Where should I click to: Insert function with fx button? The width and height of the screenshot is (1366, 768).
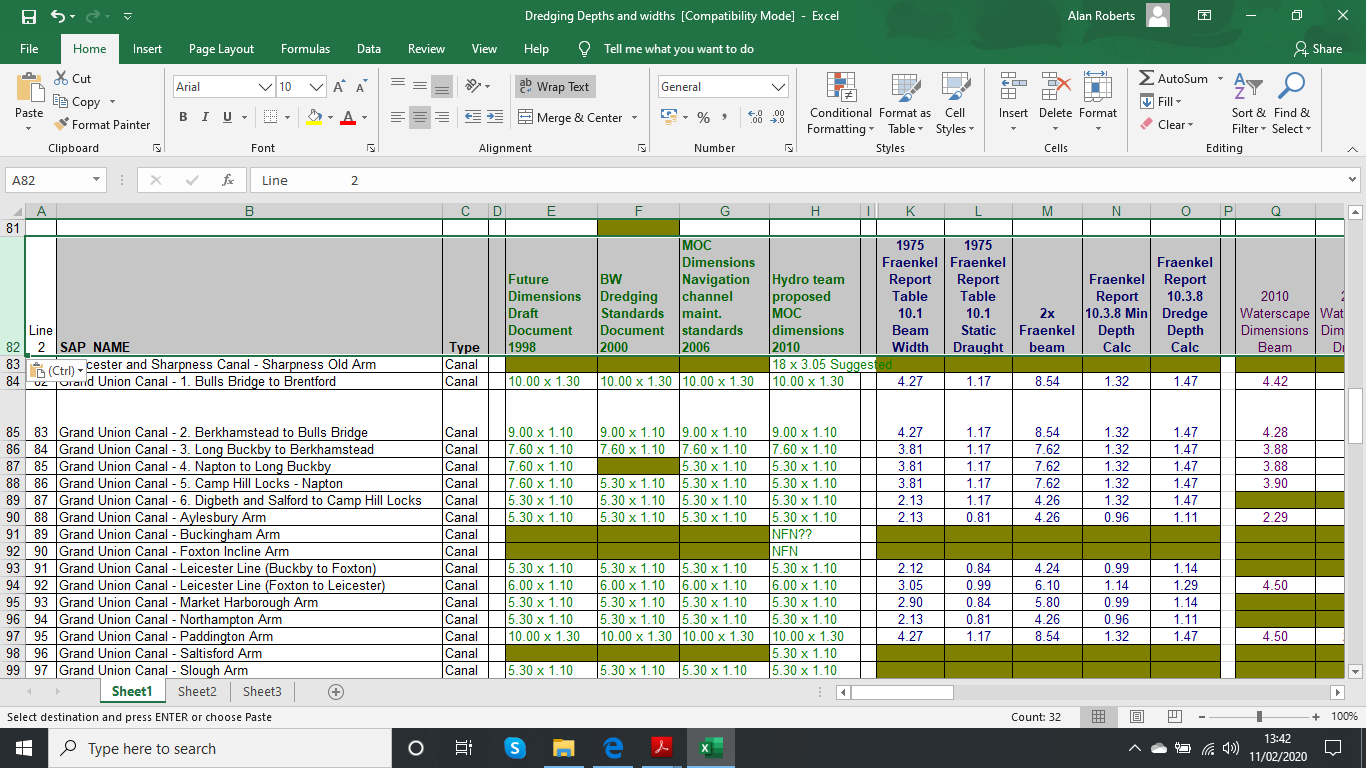228,180
